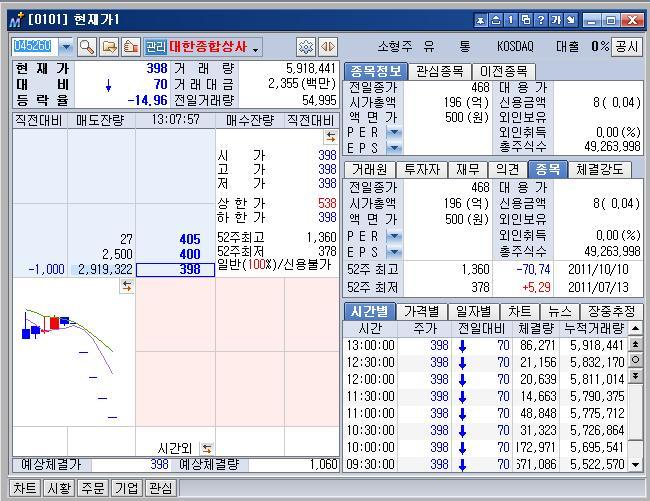Select the 이전종목 tab
This screenshot has width=650, height=501.
coord(504,71)
